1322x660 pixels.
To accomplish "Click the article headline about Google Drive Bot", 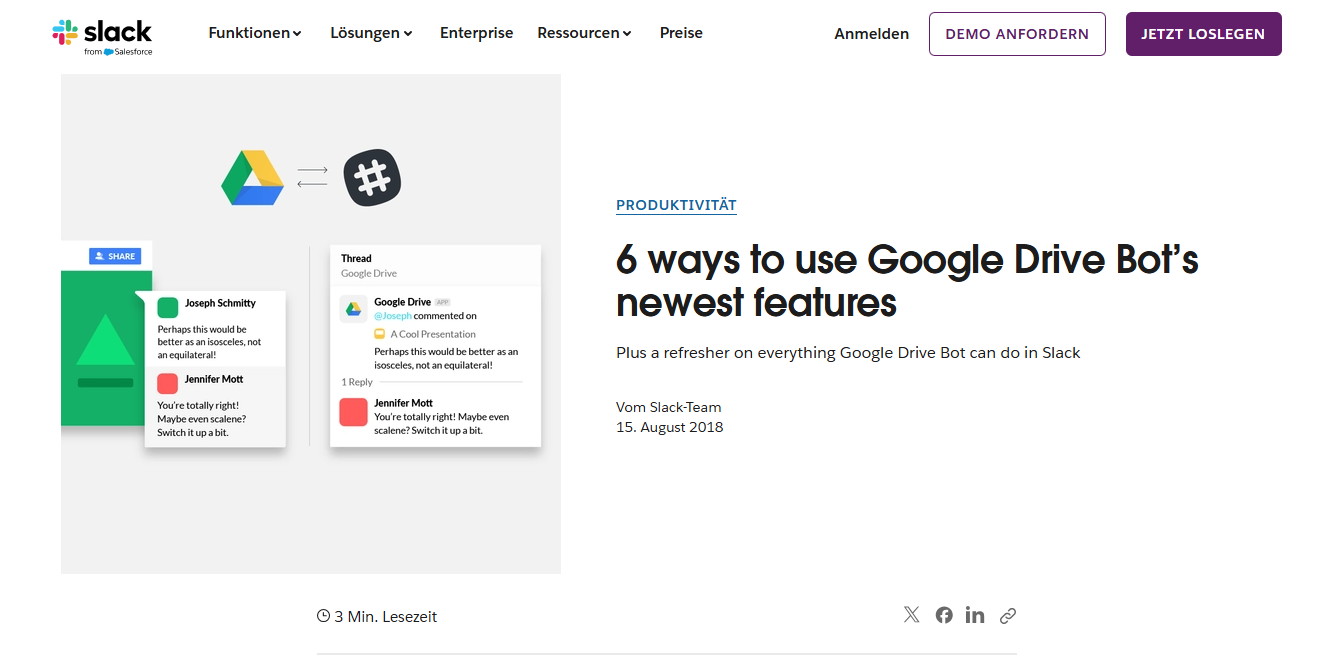I will pos(907,281).
